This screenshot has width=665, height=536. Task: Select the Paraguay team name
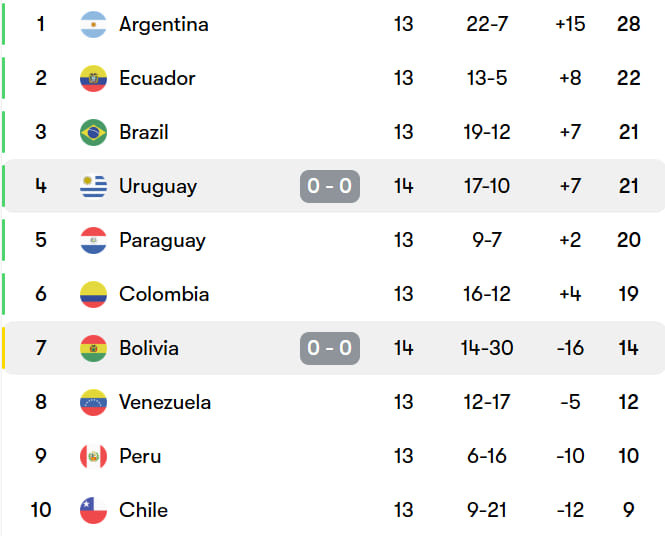point(162,241)
